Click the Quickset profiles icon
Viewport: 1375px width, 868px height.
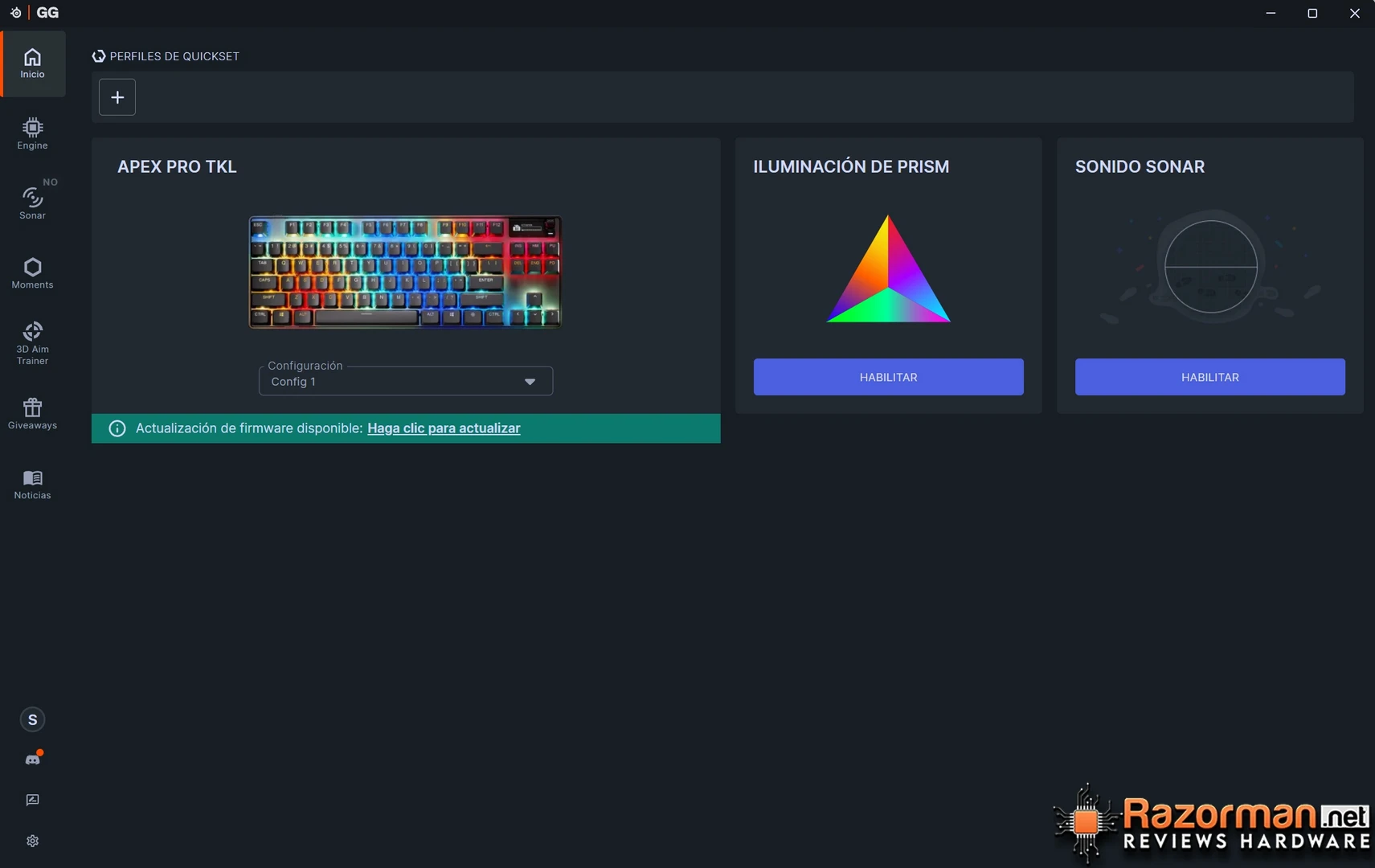point(99,56)
